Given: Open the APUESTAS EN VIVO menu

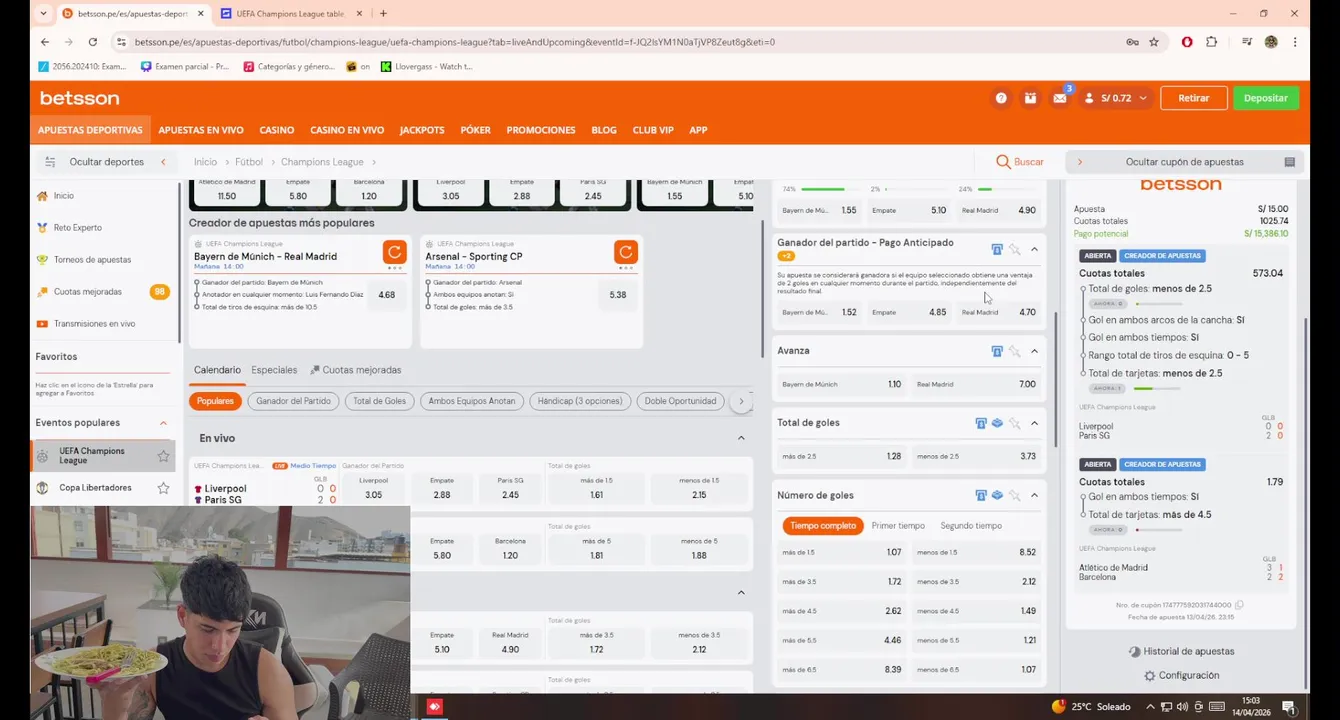Looking at the screenshot, I should point(201,130).
